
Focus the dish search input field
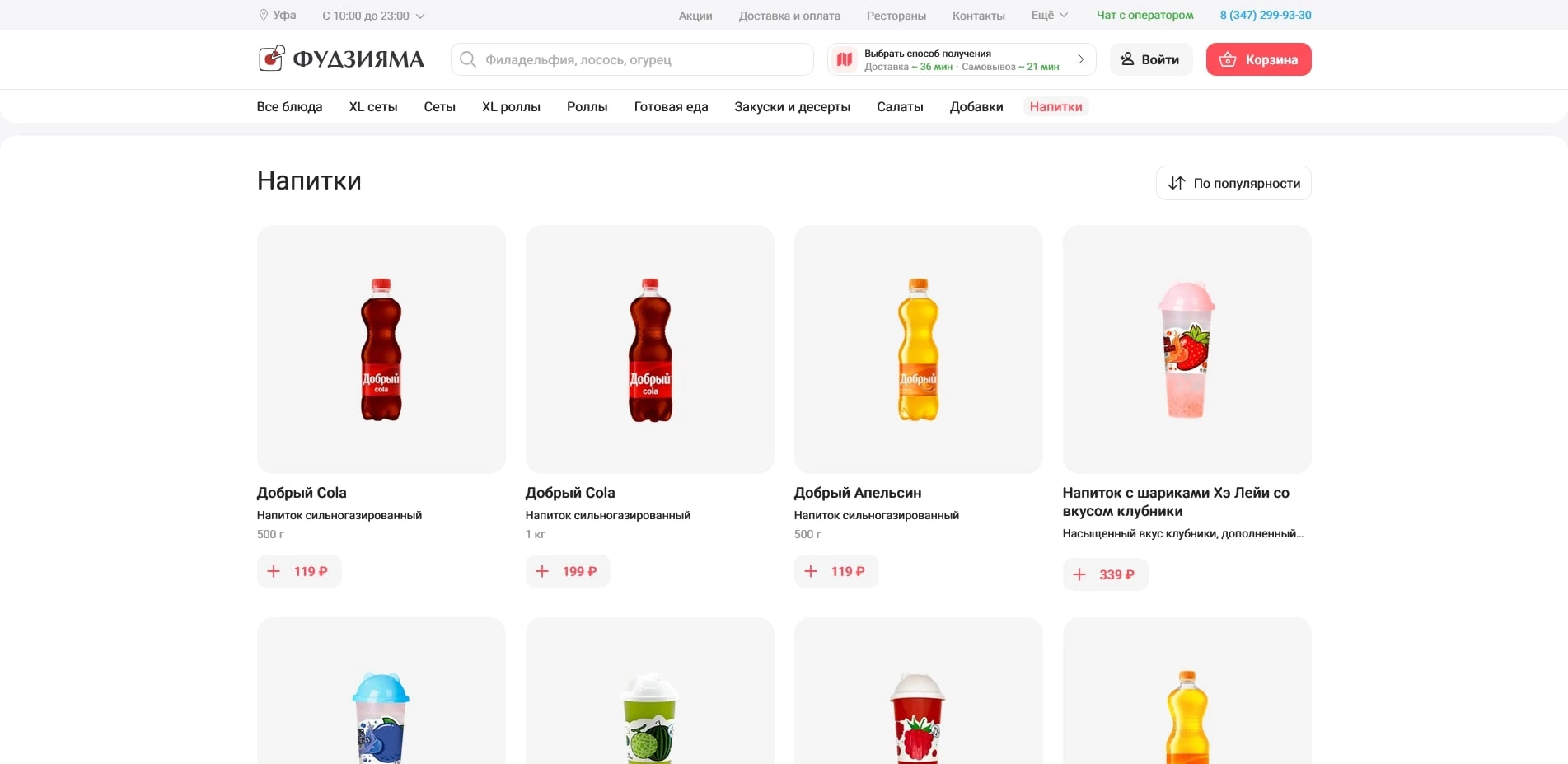643,59
